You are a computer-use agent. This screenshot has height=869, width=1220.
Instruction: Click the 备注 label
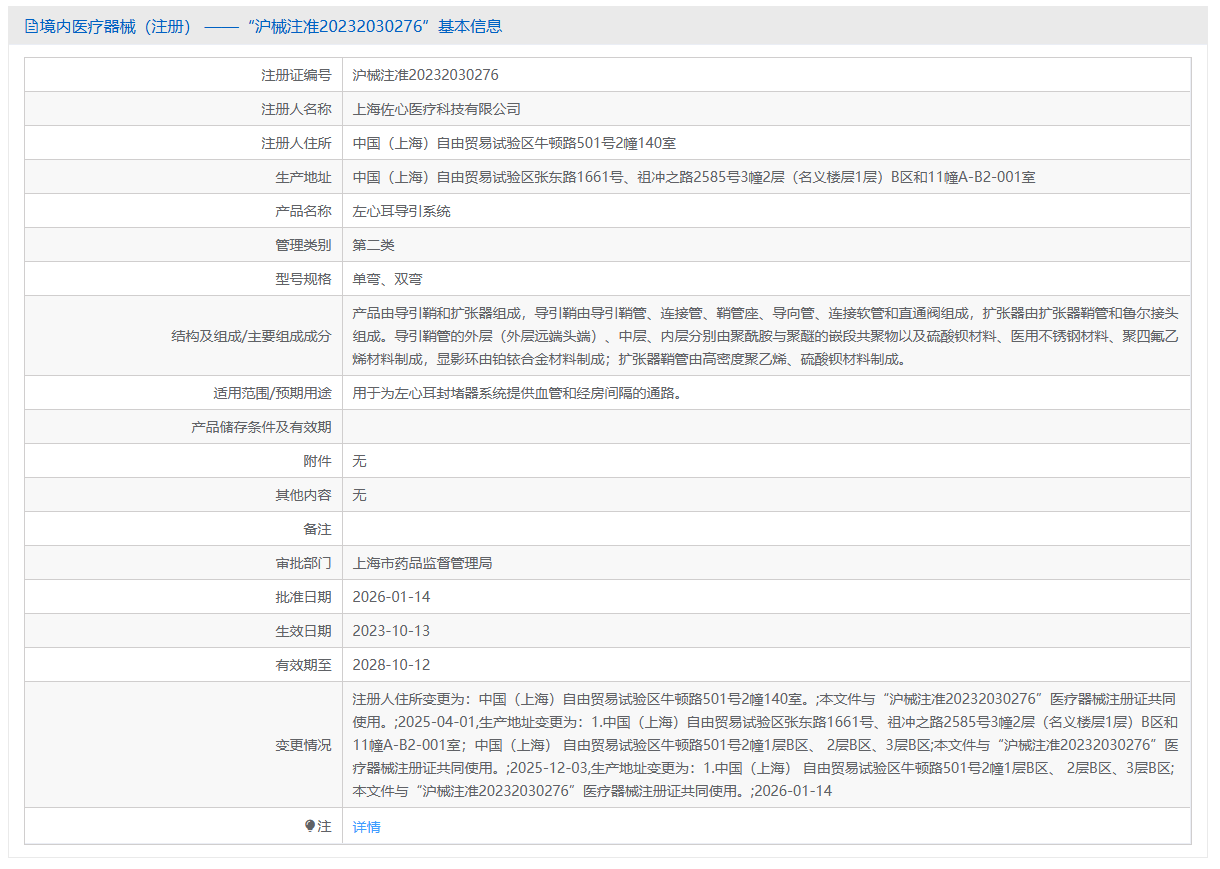(x=317, y=529)
